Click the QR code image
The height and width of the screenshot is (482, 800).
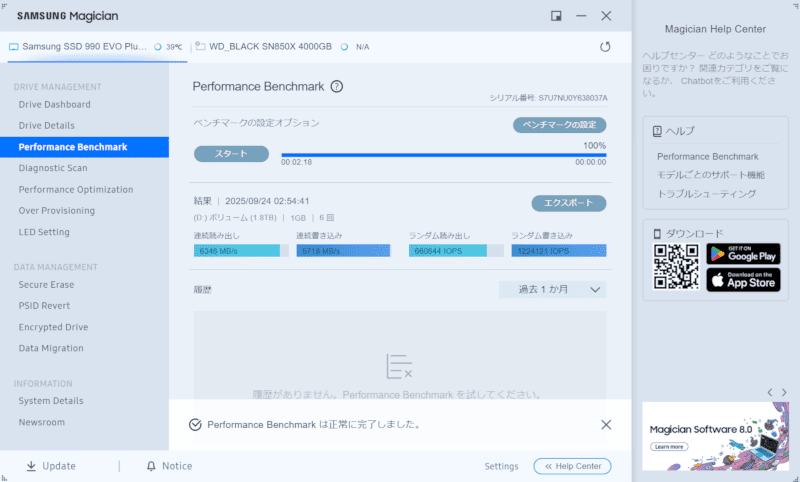tap(677, 267)
